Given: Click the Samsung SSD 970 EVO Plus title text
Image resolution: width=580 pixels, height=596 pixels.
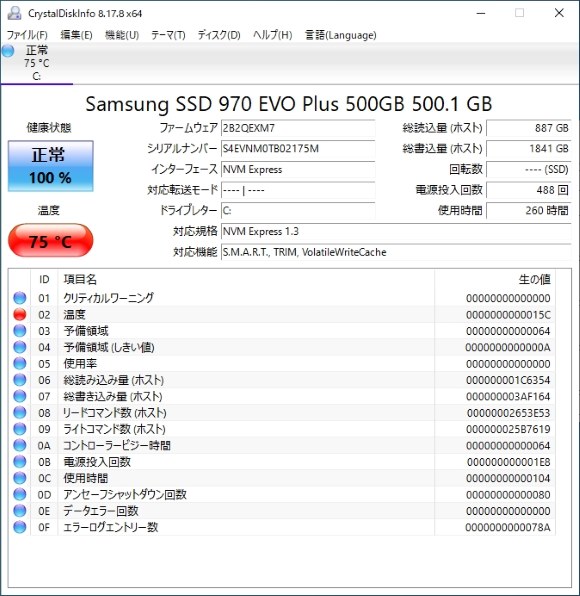Looking at the screenshot, I should coord(289,104).
